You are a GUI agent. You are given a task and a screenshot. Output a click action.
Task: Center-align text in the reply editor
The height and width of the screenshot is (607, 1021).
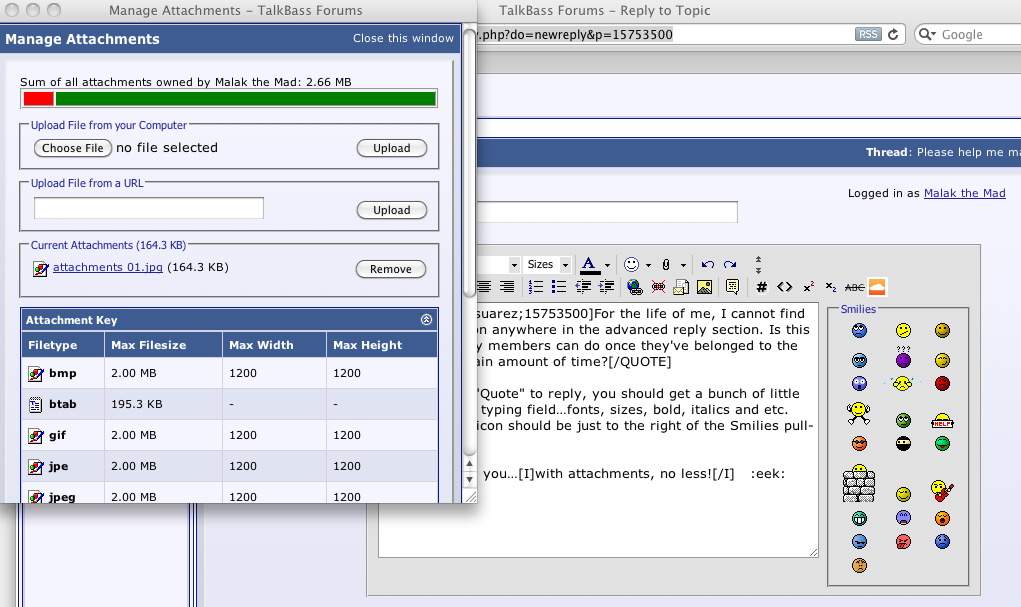(x=484, y=287)
